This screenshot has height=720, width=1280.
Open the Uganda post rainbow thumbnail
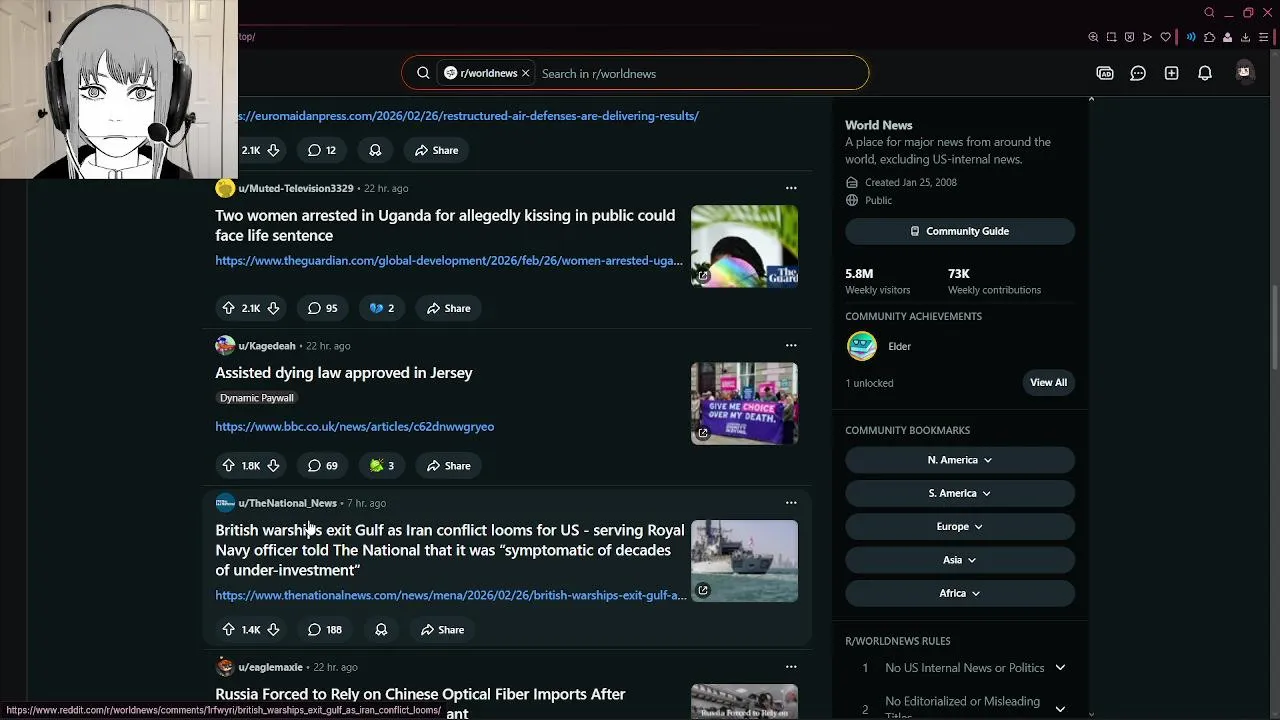pyautogui.click(x=744, y=246)
